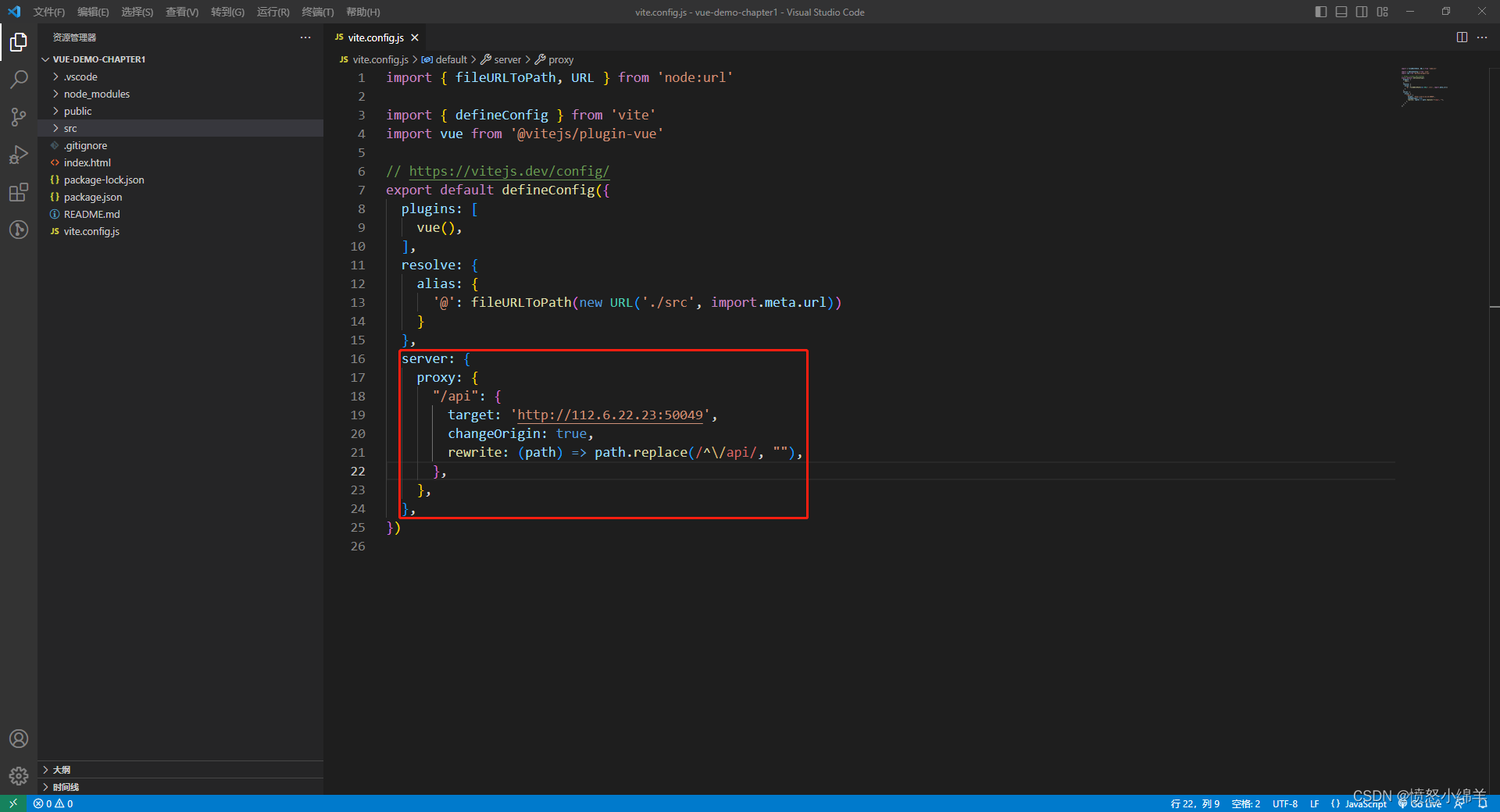Place cursor on changeOrigin: true line
Screen dimensions: 1500x812
point(520,433)
